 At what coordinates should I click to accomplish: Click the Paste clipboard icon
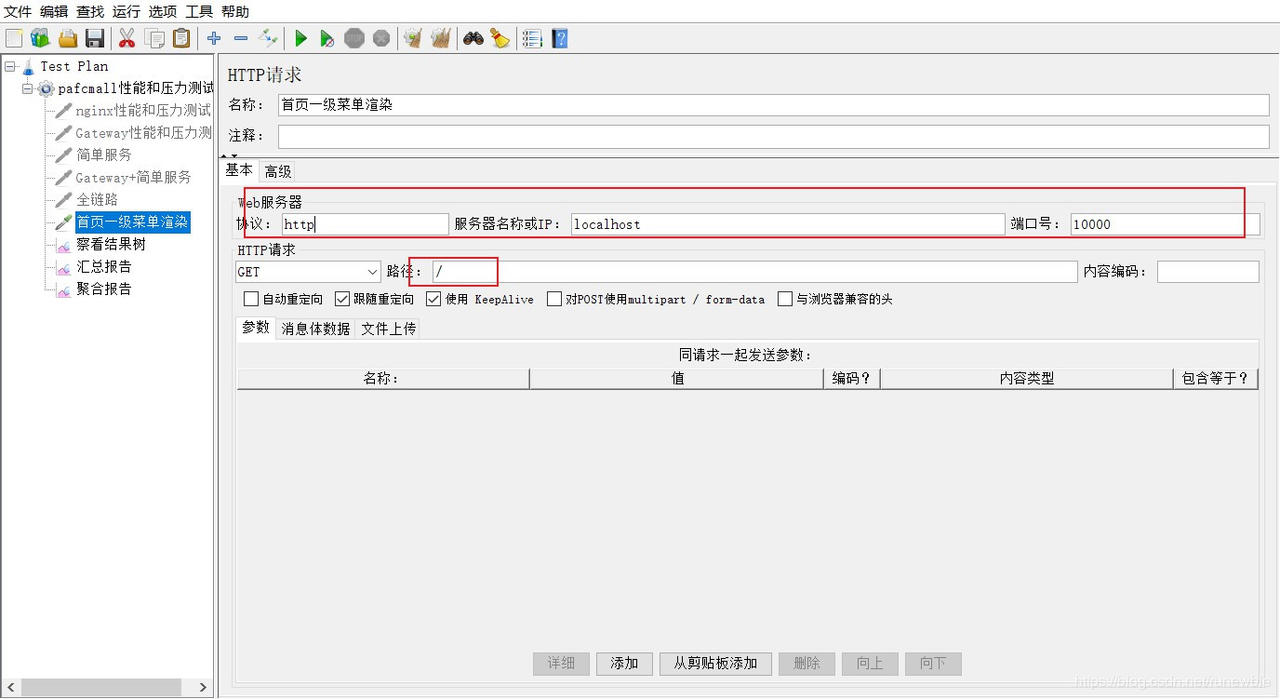pos(182,38)
